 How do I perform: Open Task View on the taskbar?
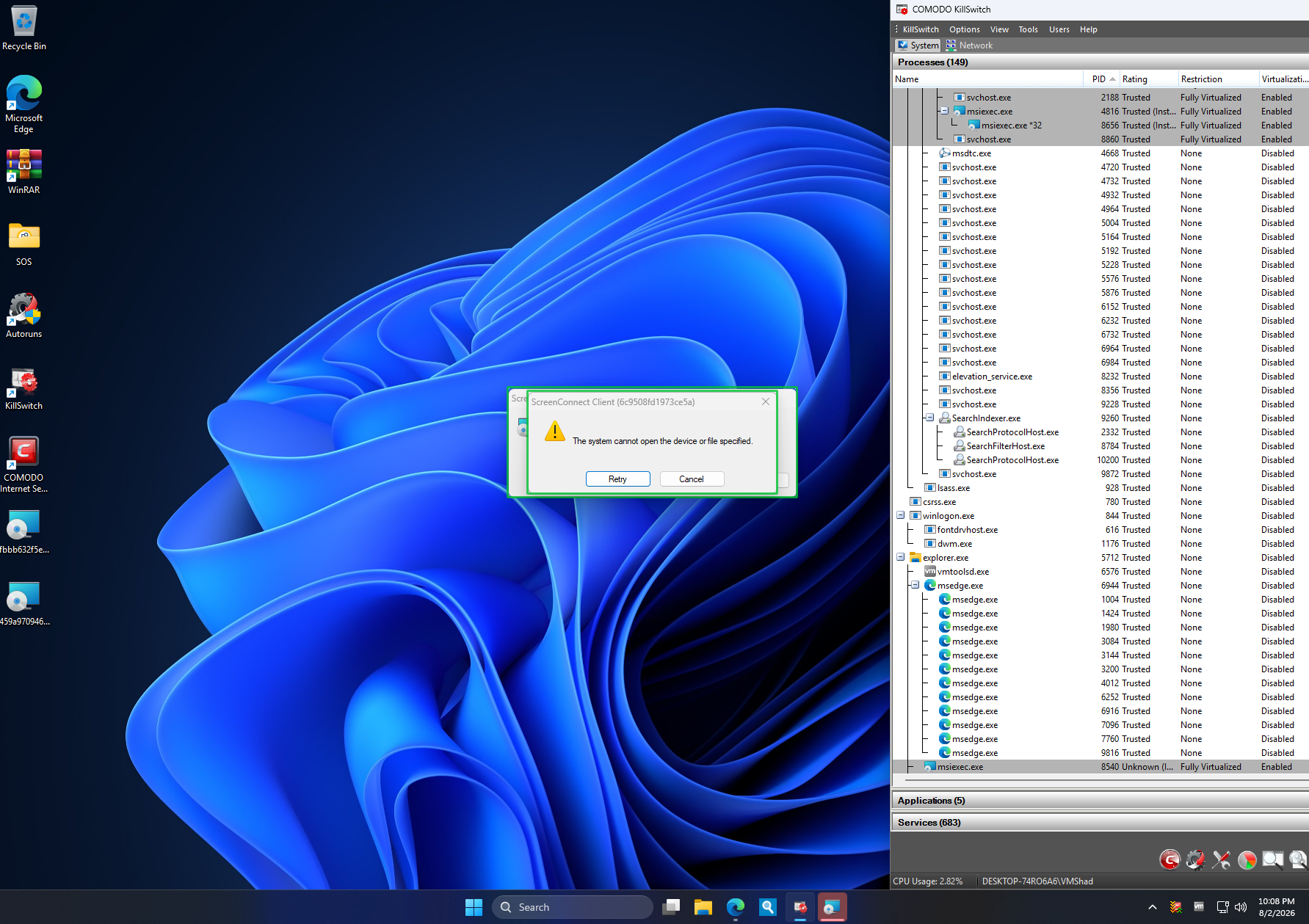pos(671,907)
